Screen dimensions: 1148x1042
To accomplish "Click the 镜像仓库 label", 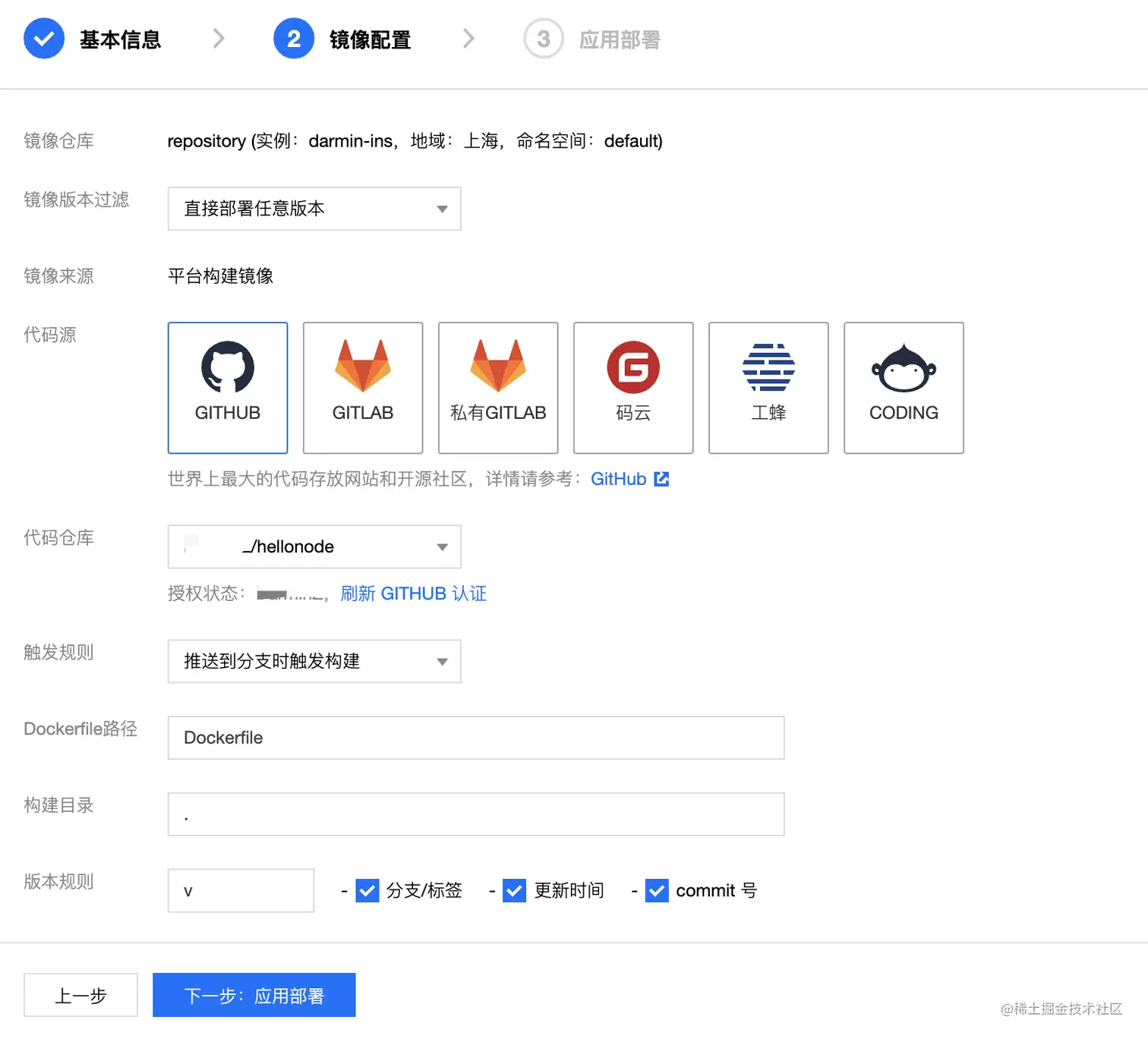I will [x=59, y=141].
